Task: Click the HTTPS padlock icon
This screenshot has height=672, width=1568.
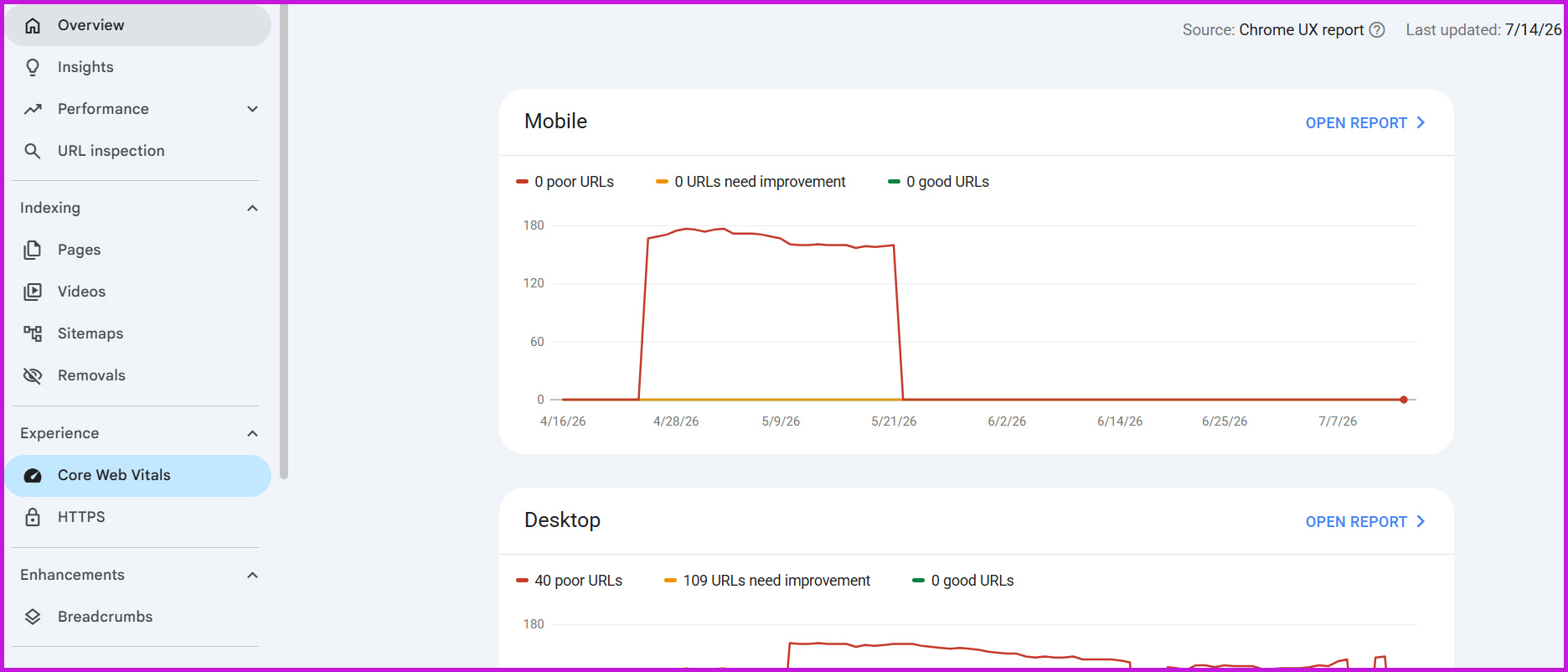Action: (x=33, y=517)
